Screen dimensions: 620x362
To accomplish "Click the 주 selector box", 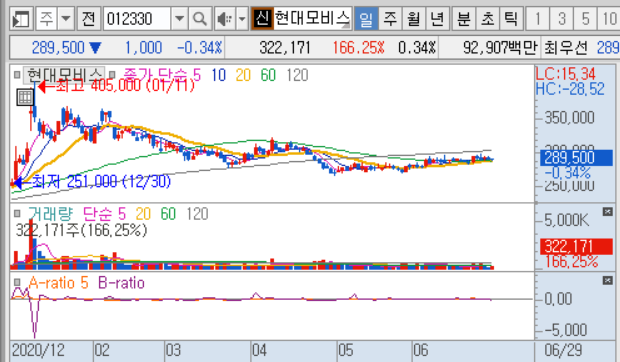I will click(x=47, y=18).
